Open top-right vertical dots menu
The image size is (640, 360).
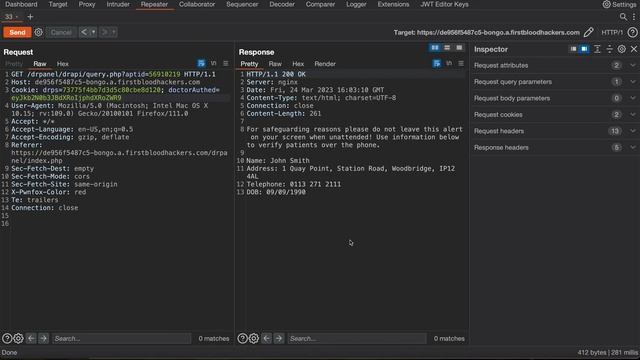point(633,17)
